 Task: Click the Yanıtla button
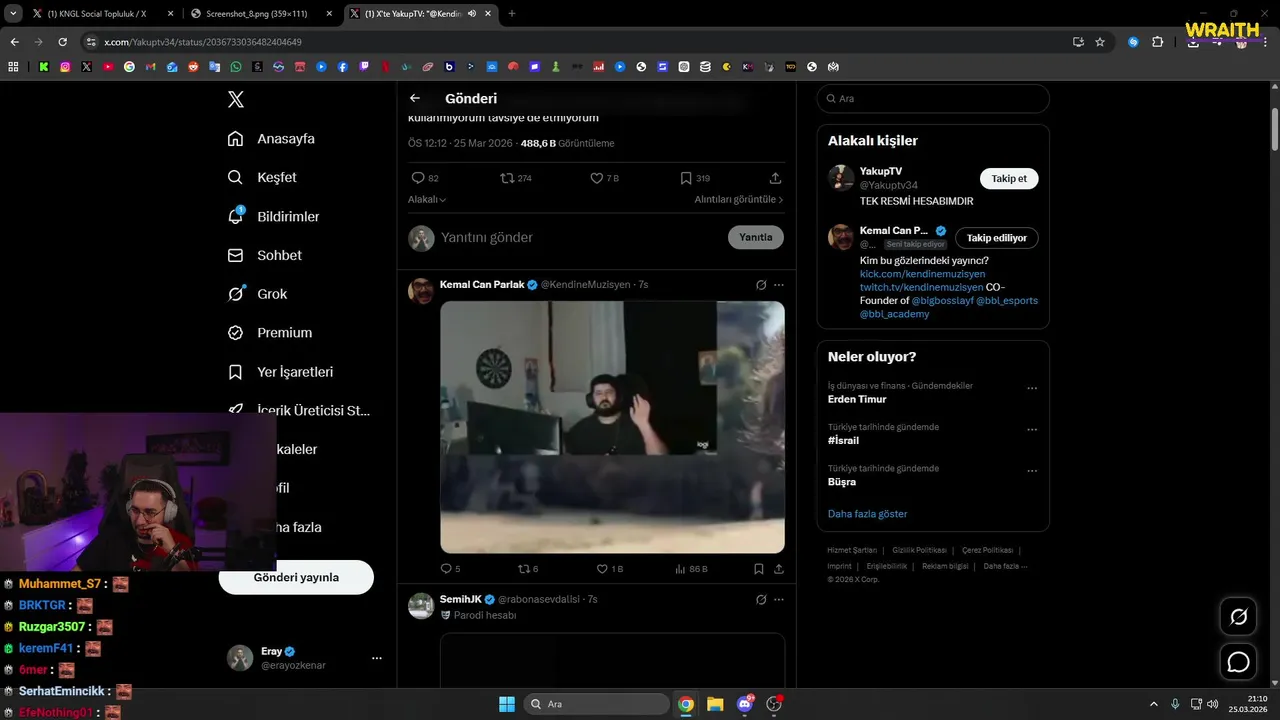point(755,237)
